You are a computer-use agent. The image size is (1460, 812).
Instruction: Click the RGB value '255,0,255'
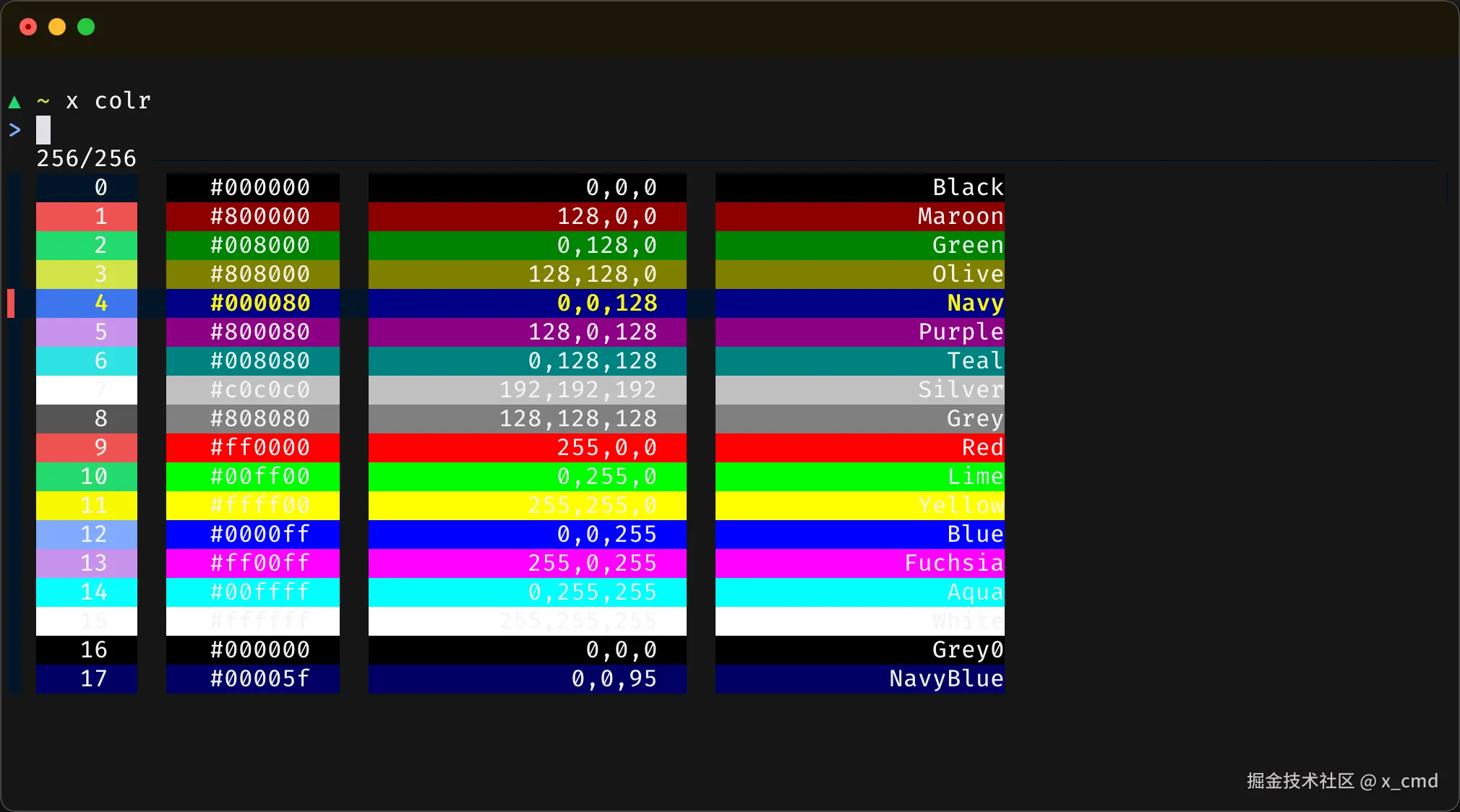coord(593,563)
